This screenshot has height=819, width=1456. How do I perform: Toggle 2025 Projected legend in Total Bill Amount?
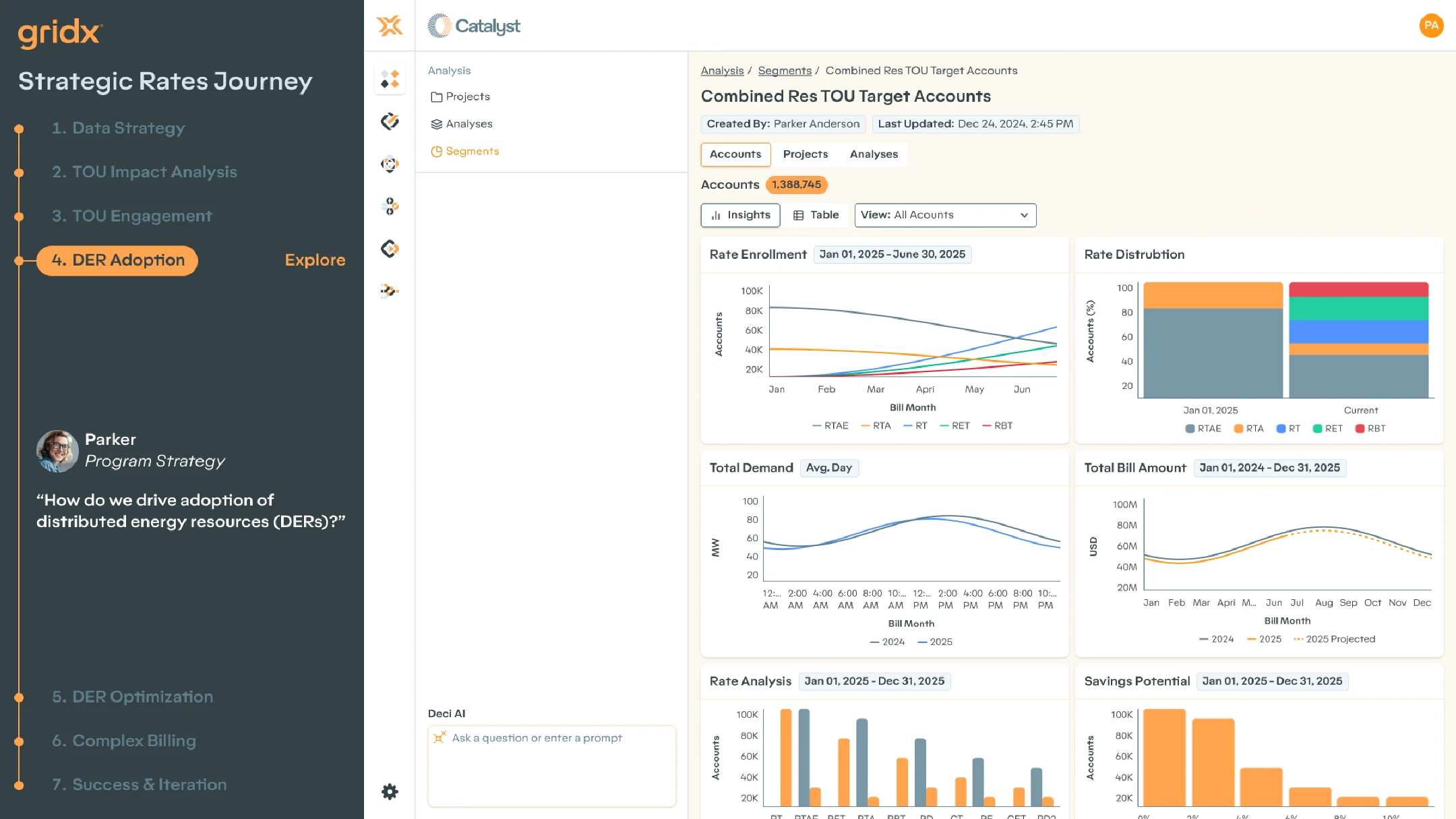tap(1334, 639)
